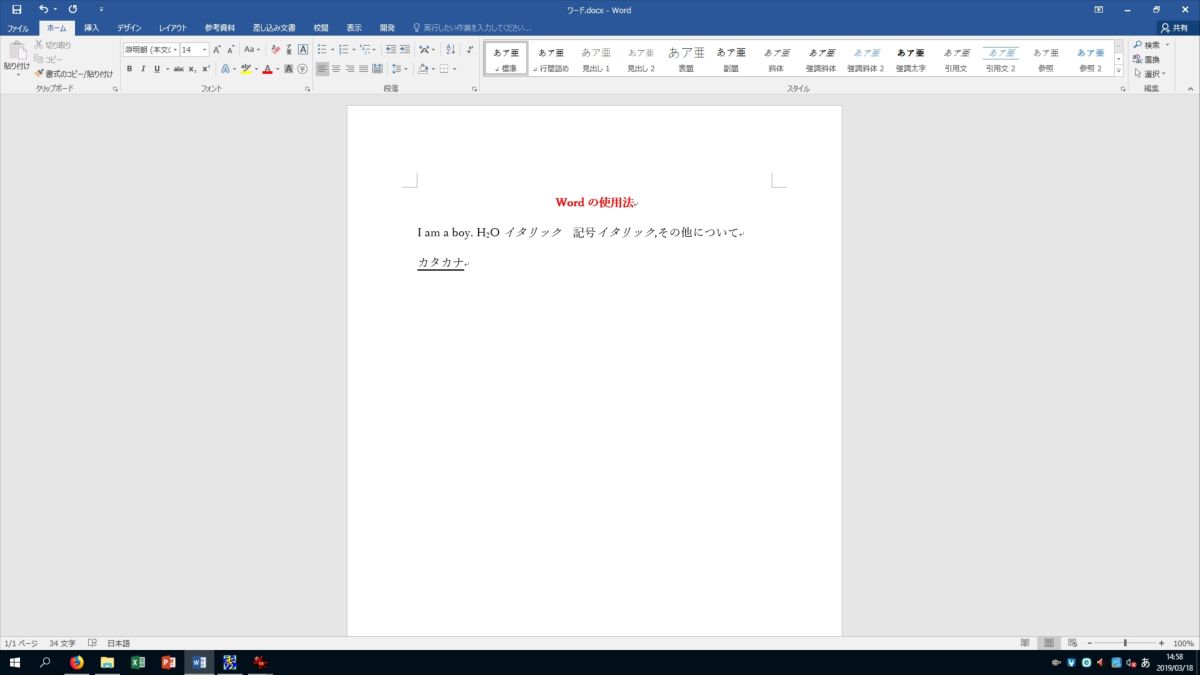
Task: Click the 共有 (Share) button
Action: [x=1174, y=28]
